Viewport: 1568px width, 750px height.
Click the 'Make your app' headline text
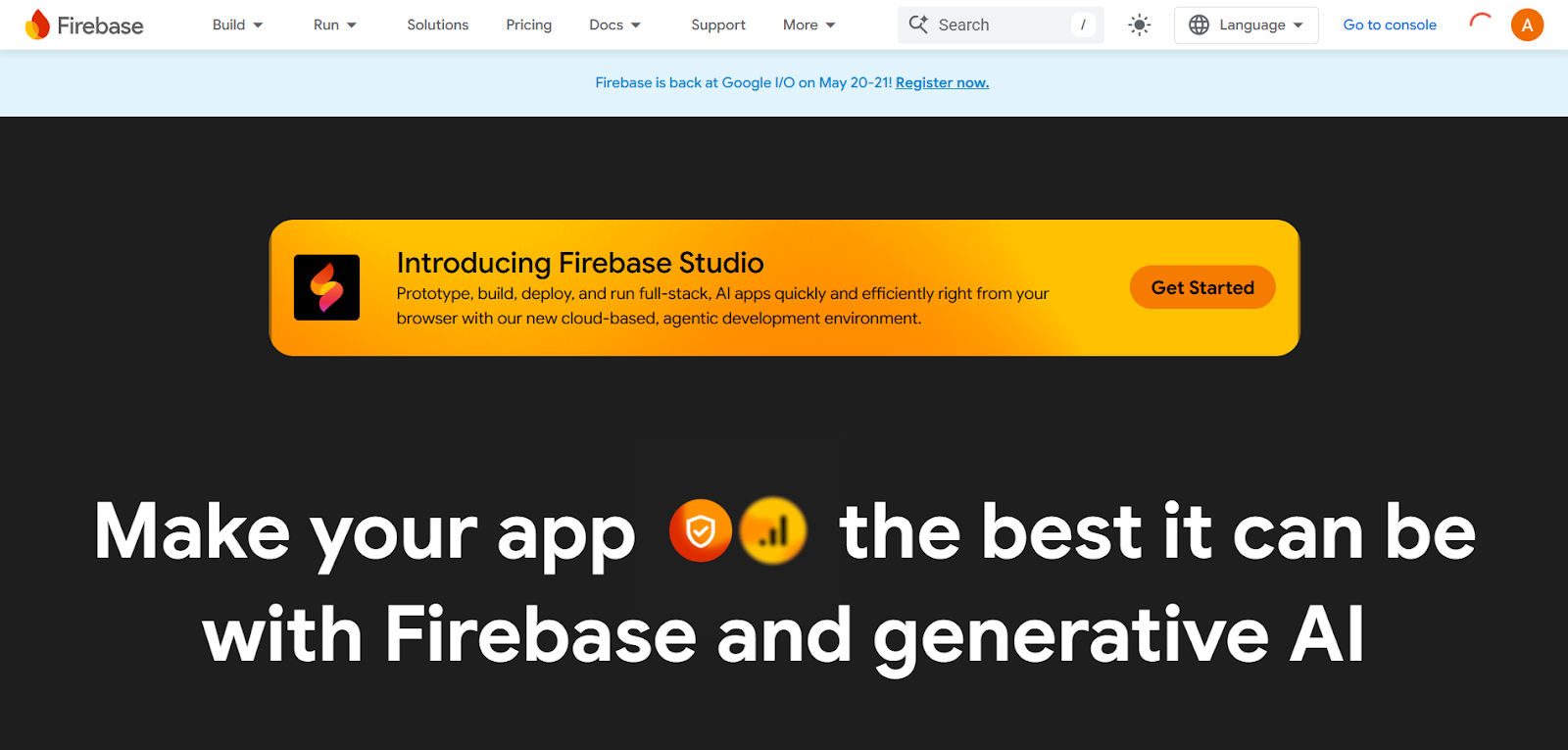pos(365,534)
